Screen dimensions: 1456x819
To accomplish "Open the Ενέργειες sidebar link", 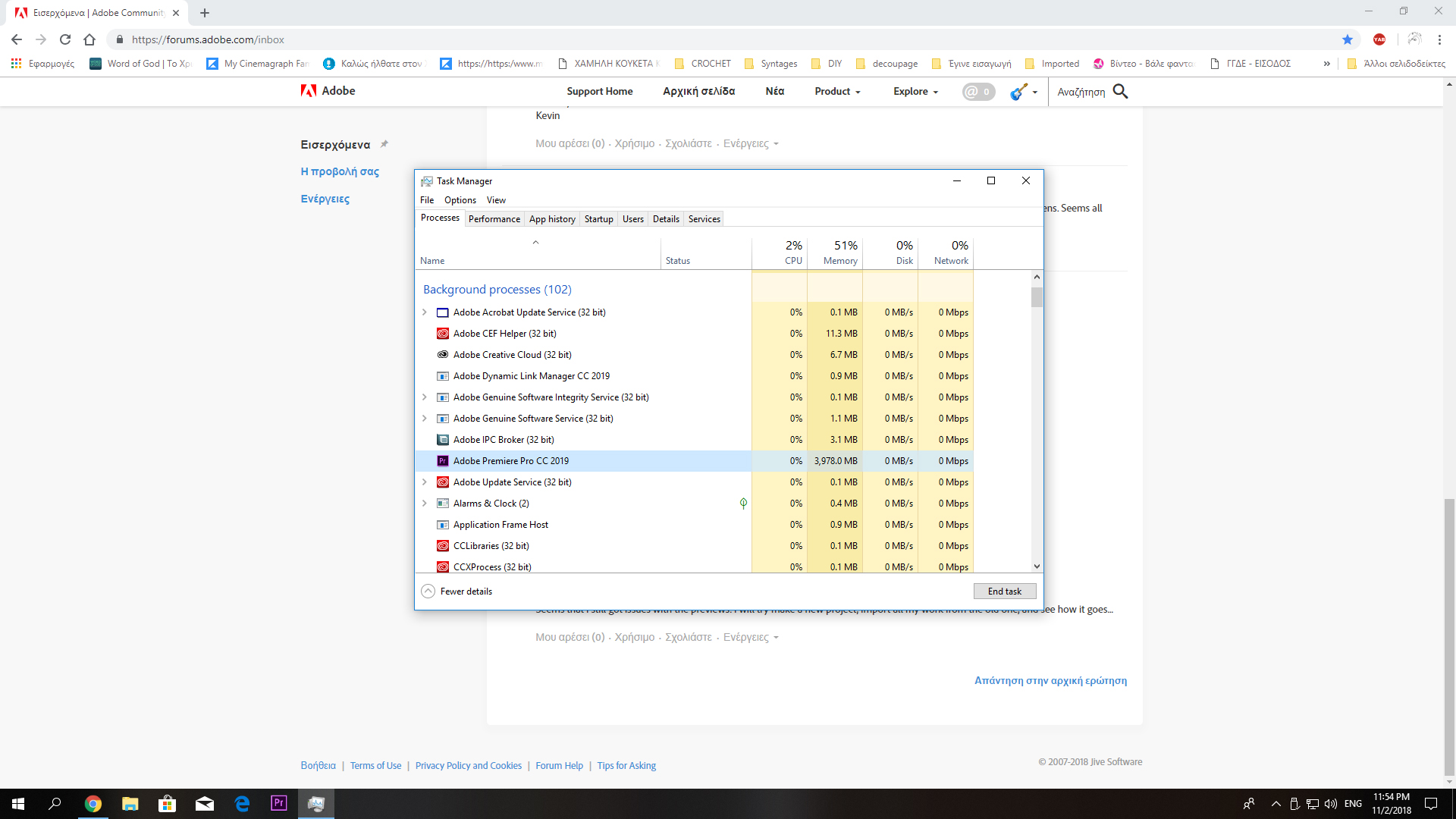I will (x=325, y=199).
